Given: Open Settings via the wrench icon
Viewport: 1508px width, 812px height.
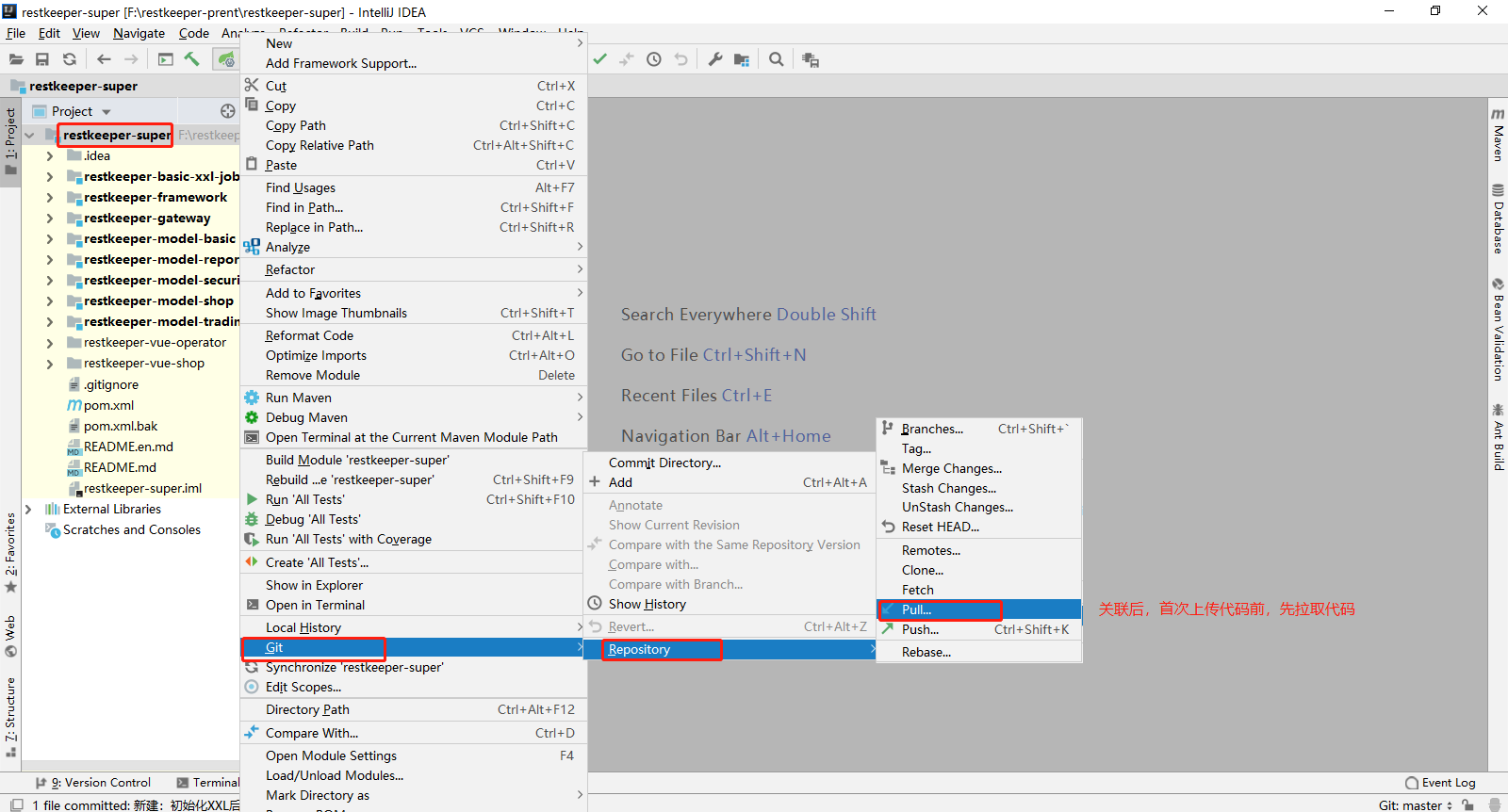Looking at the screenshot, I should (x=715, y=59).
